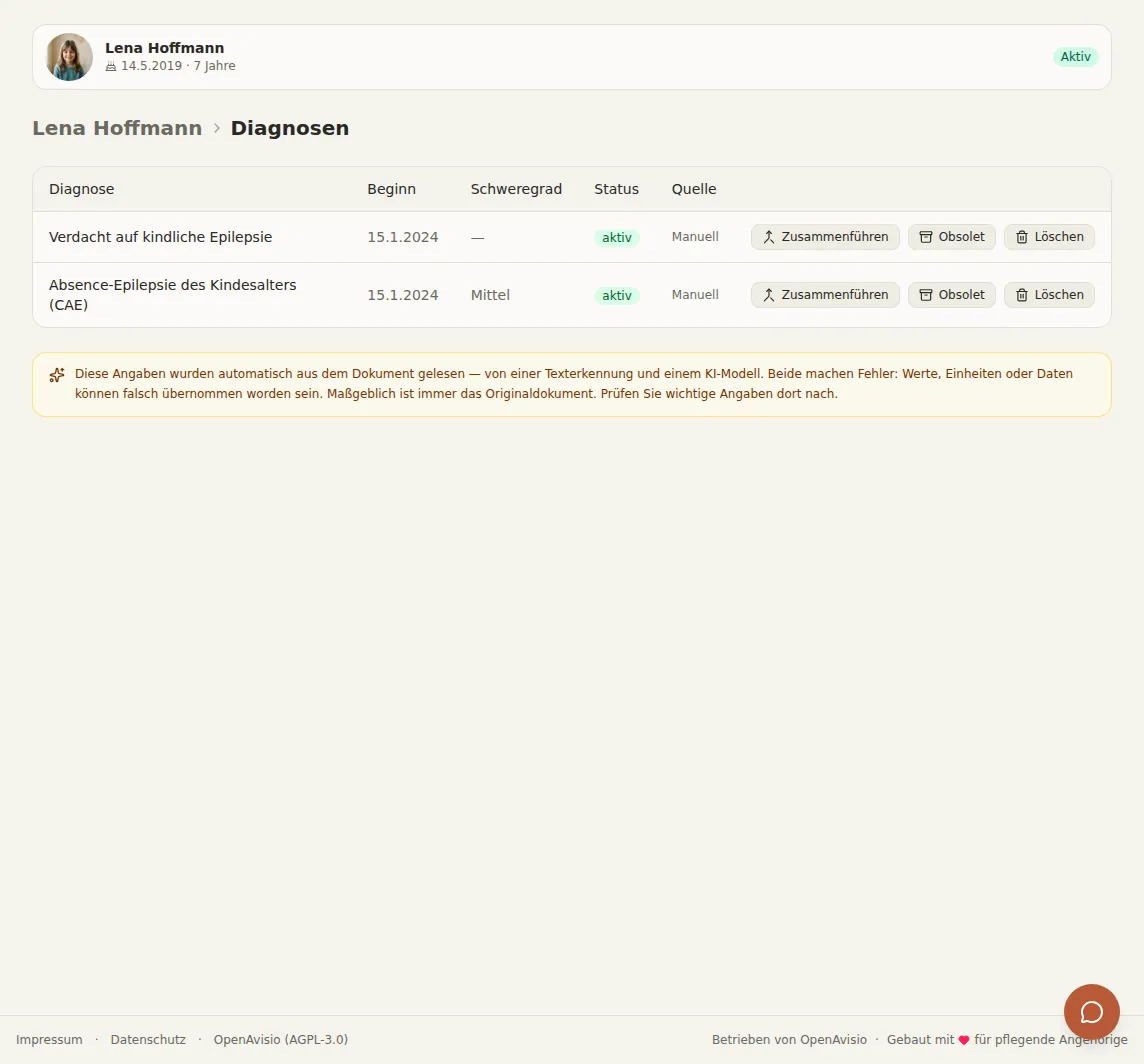Go back via Lena Hoffmann breadcrumb
The width and height of the screenshot is (1144, 1064).
tap(117, 128)
